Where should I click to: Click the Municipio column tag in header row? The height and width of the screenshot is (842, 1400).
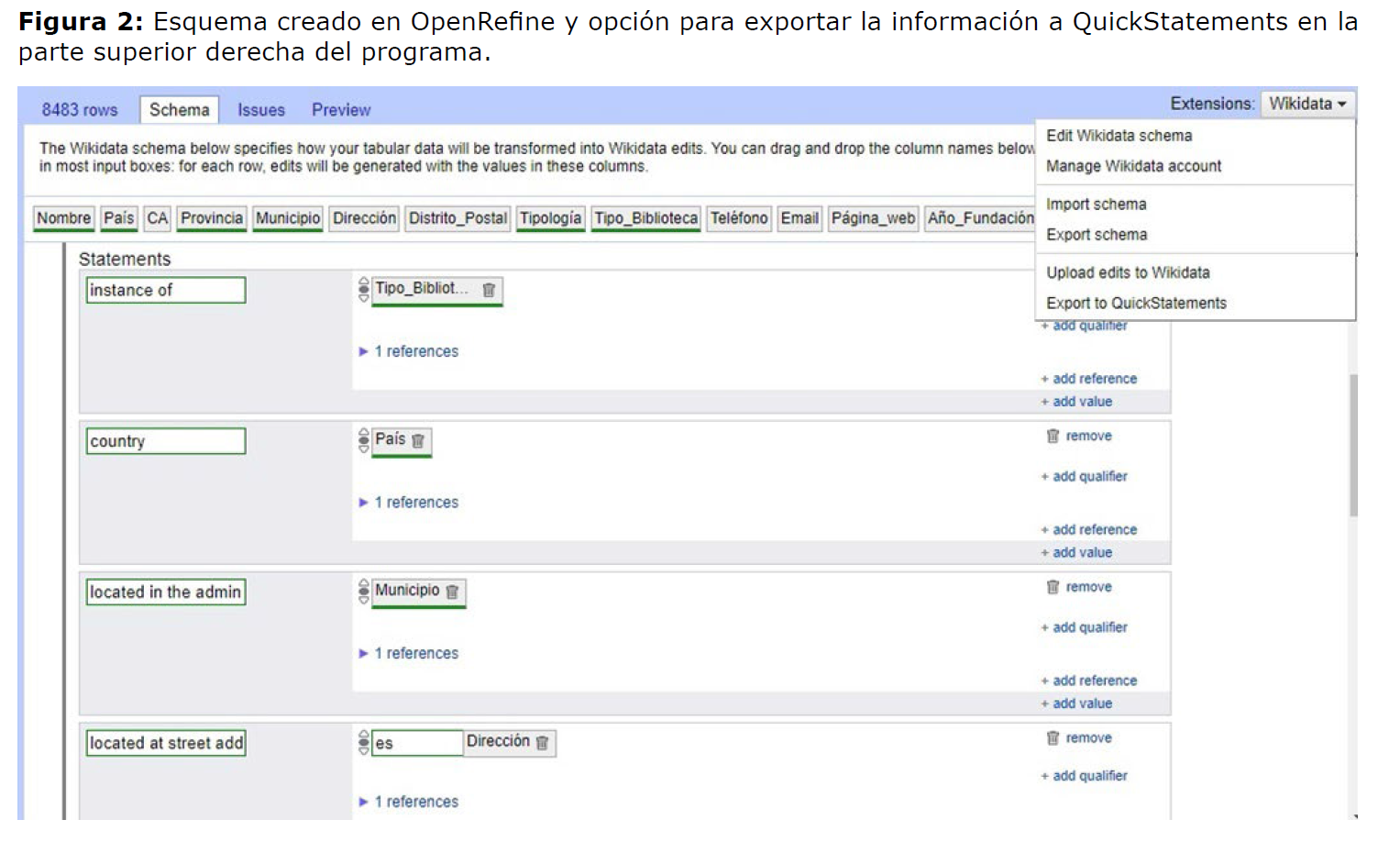tap(288, 218)
